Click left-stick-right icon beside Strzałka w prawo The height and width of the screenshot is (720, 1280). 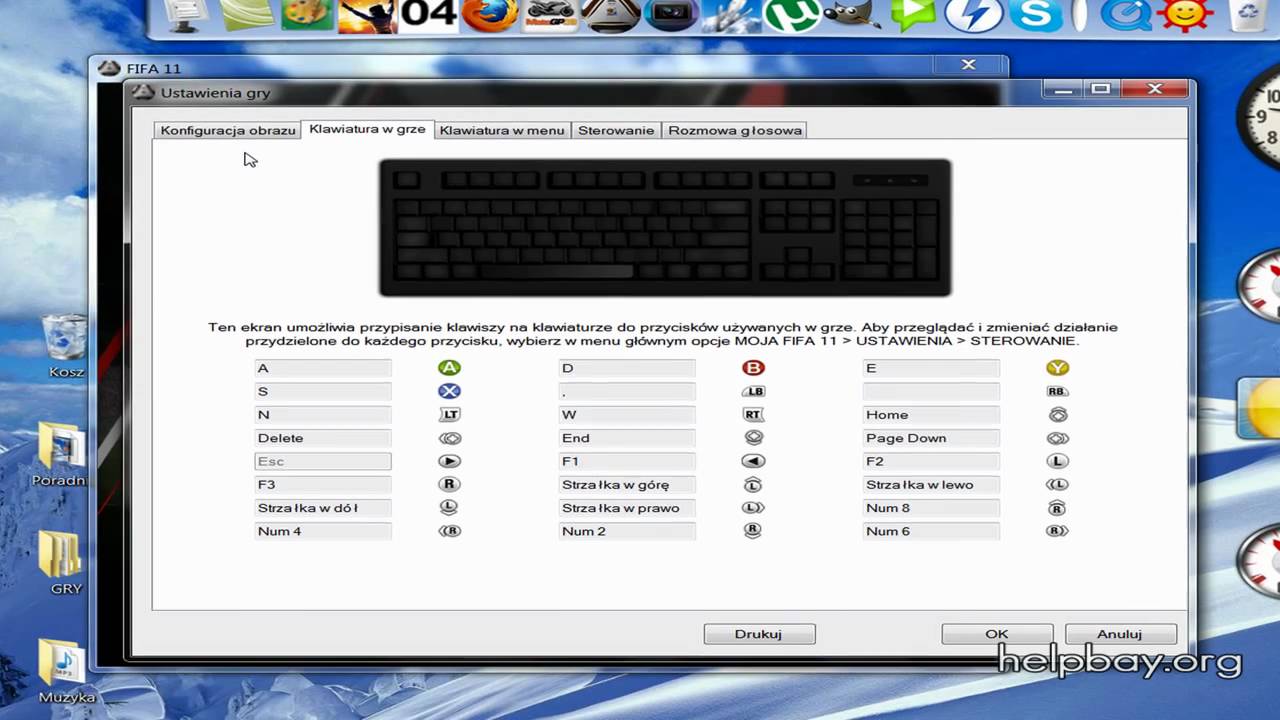tap(753, 507)
